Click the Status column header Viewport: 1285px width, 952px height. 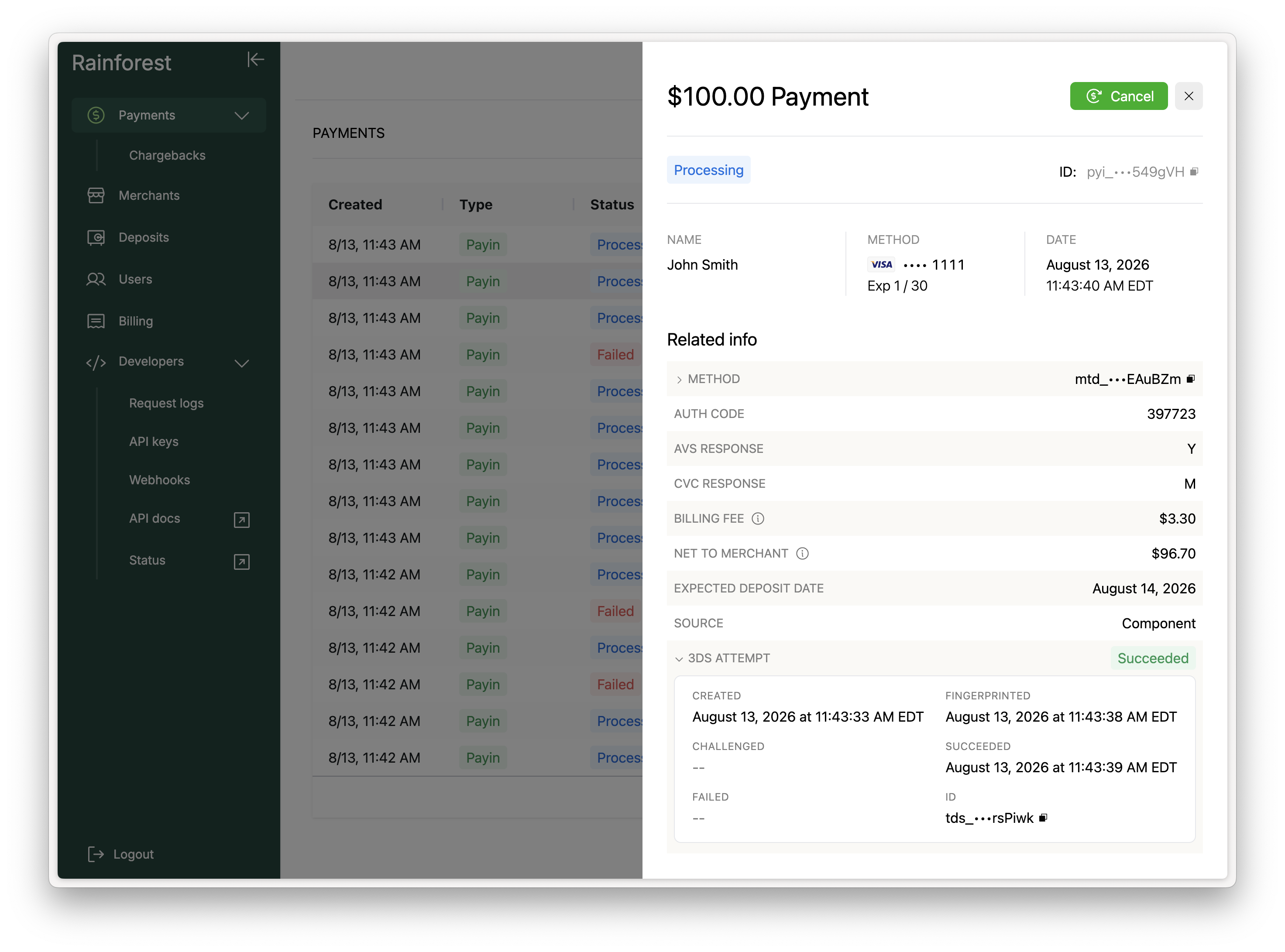(x=612, y=205)
